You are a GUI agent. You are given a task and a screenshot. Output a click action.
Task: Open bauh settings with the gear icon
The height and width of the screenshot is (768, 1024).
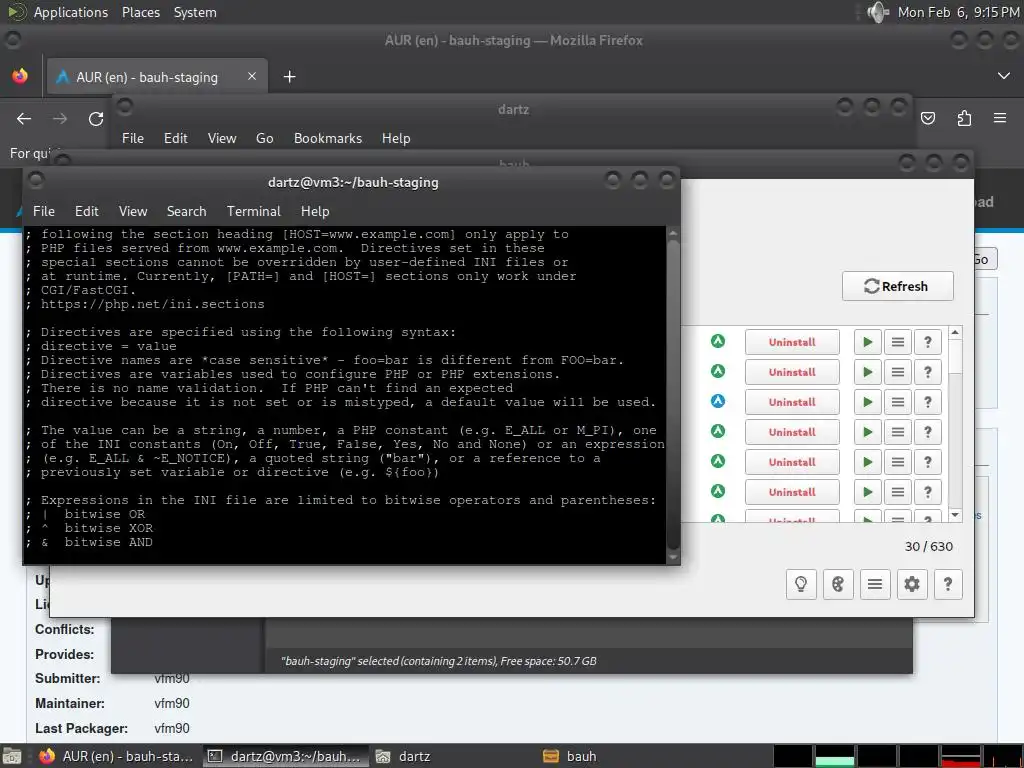tap(912, 583)
